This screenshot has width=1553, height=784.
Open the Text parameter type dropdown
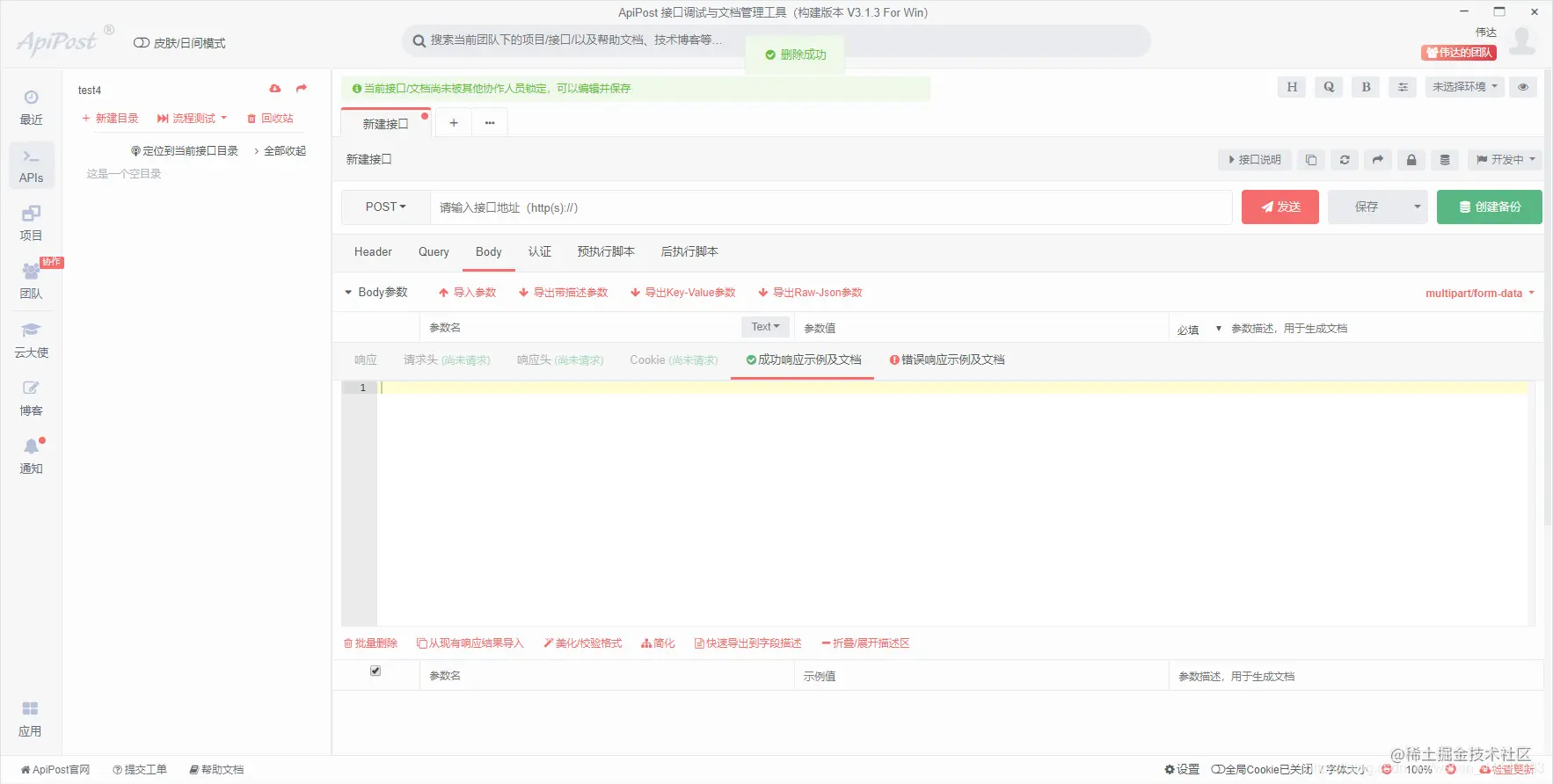point(766,327)
